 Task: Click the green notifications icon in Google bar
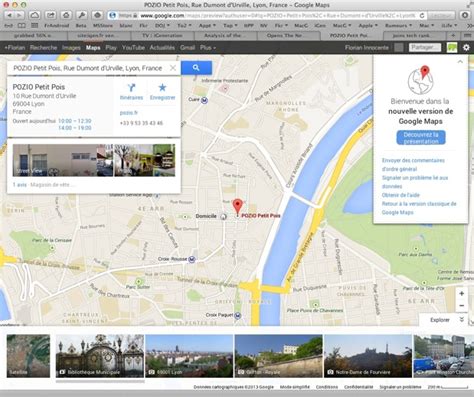click(x=452, y=48)
